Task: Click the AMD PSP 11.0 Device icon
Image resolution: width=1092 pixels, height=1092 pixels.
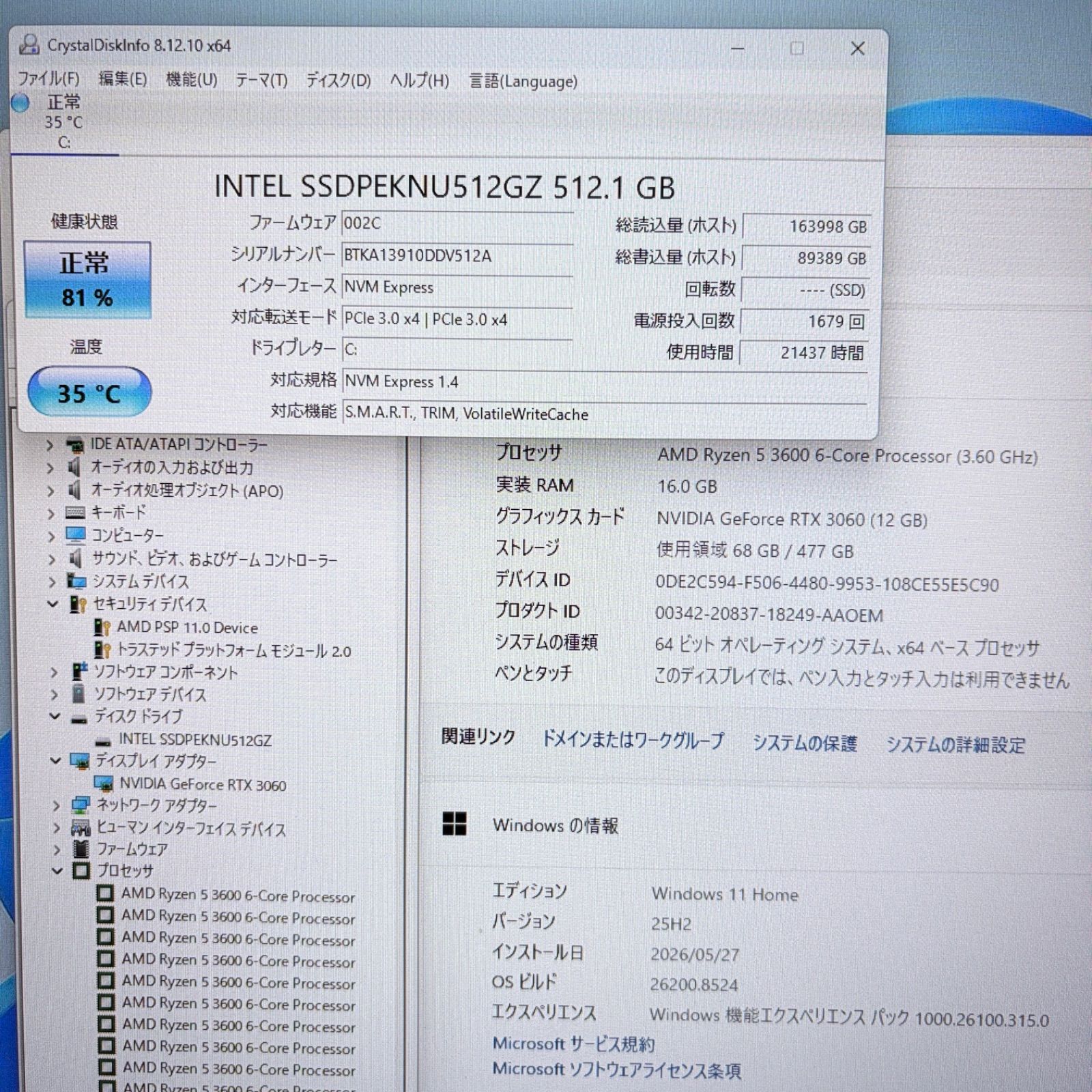Action: 102,627
